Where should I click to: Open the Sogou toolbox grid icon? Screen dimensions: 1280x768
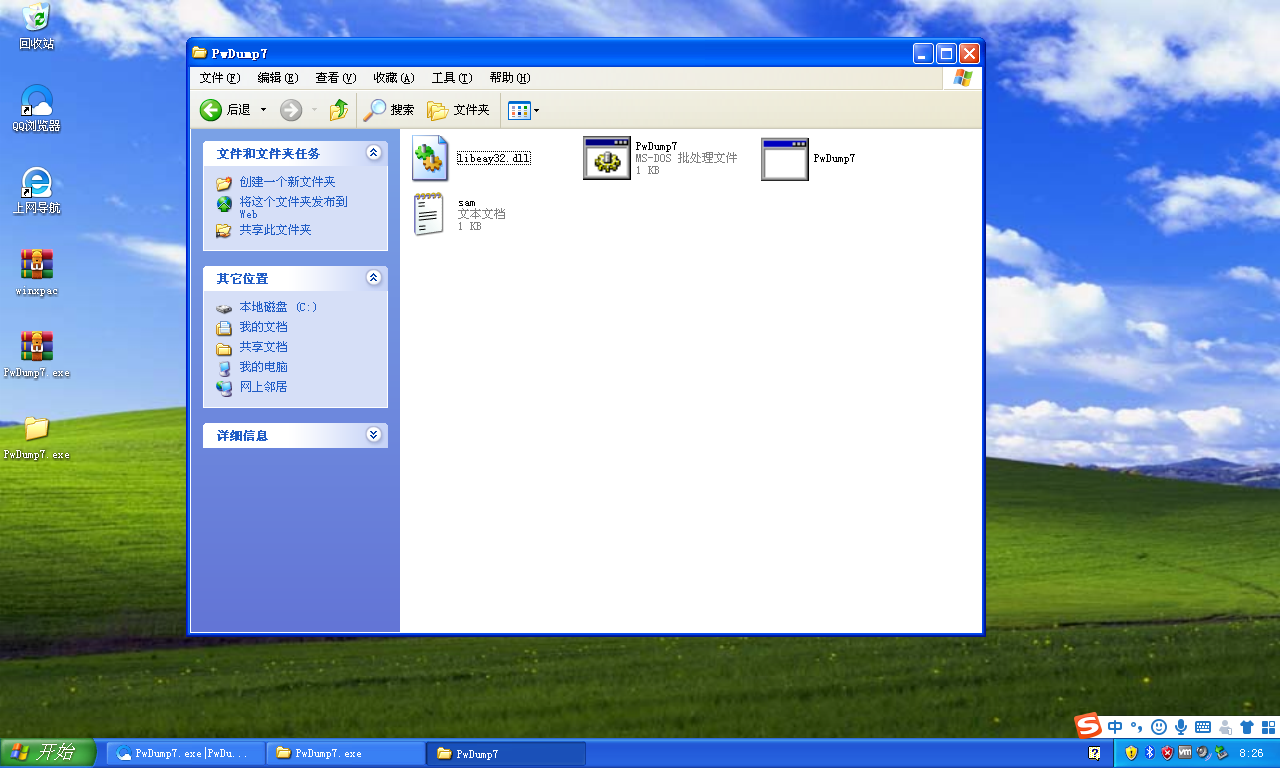(1268, 727)
